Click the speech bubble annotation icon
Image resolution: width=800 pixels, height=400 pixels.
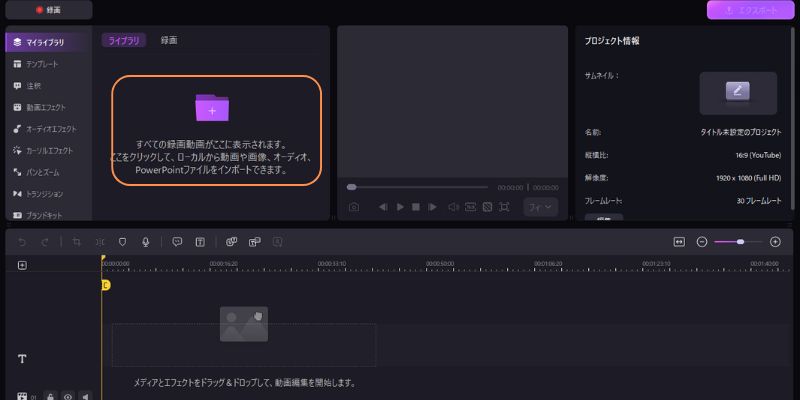click(177, 241)
